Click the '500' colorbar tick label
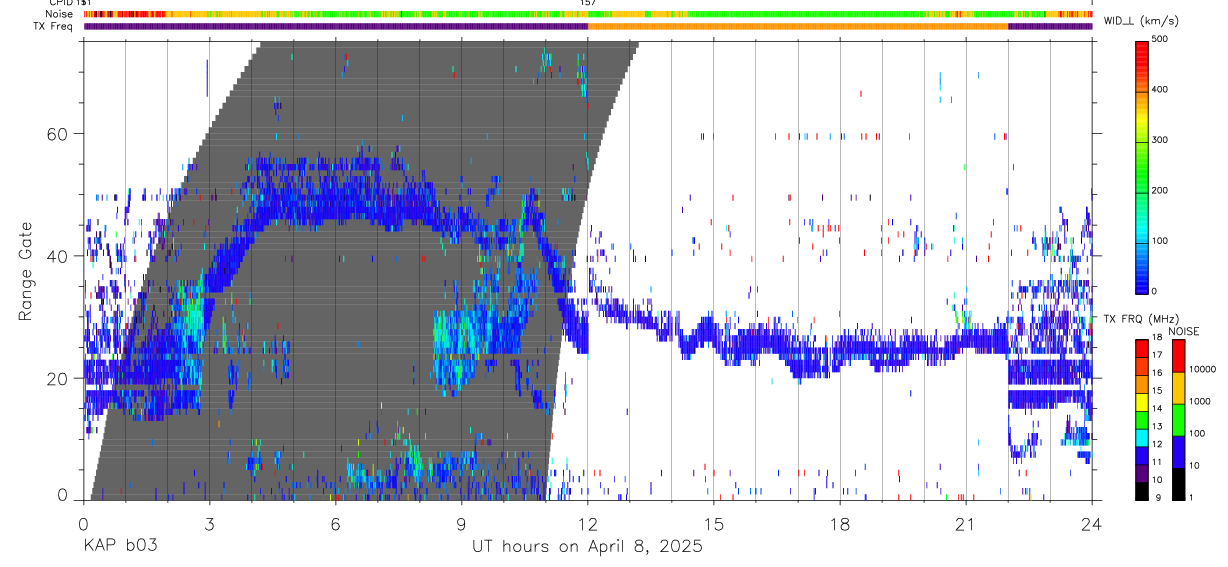 pos(1161,39)
